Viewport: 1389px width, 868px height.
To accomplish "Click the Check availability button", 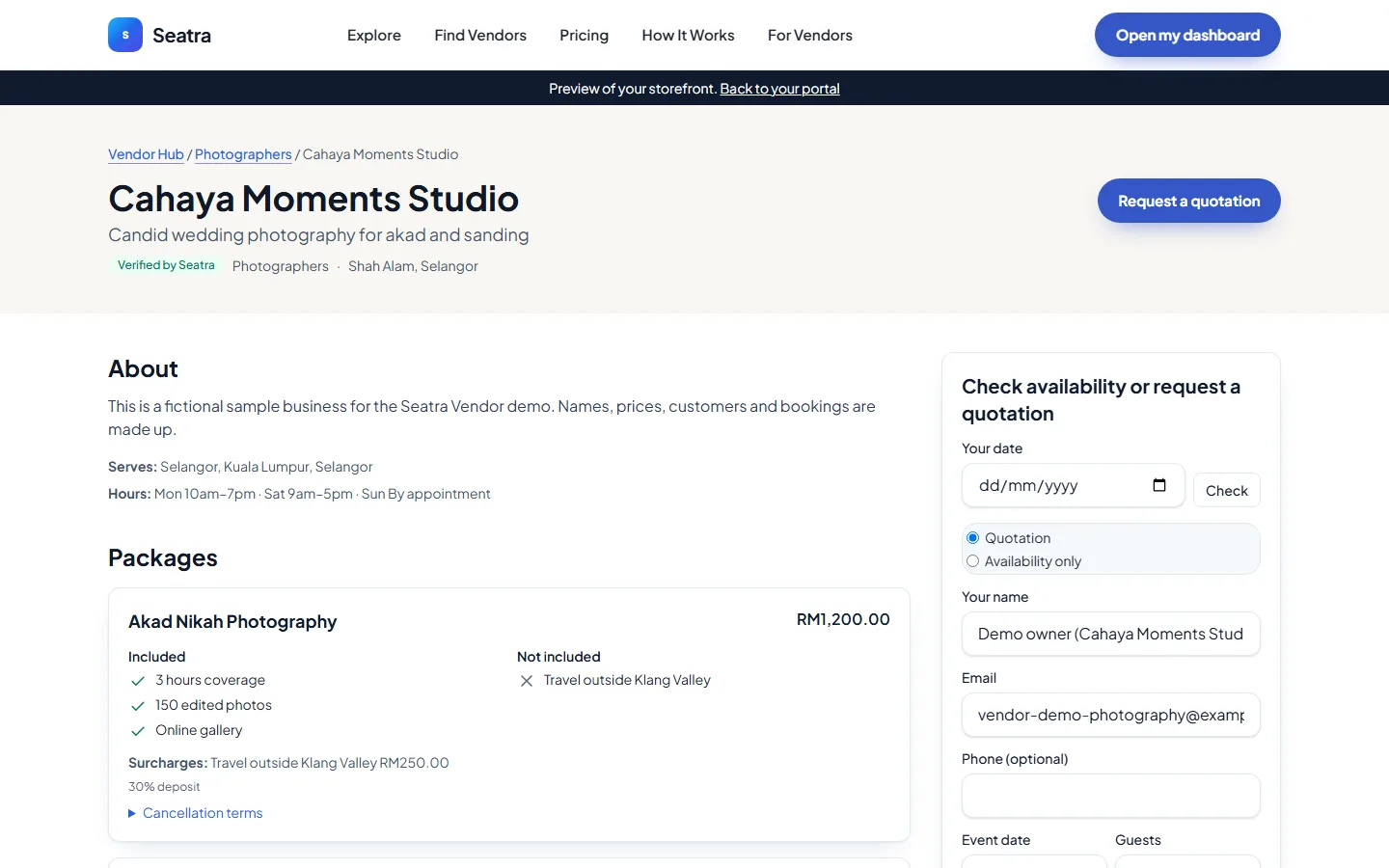I will [x=1227, y=490].
